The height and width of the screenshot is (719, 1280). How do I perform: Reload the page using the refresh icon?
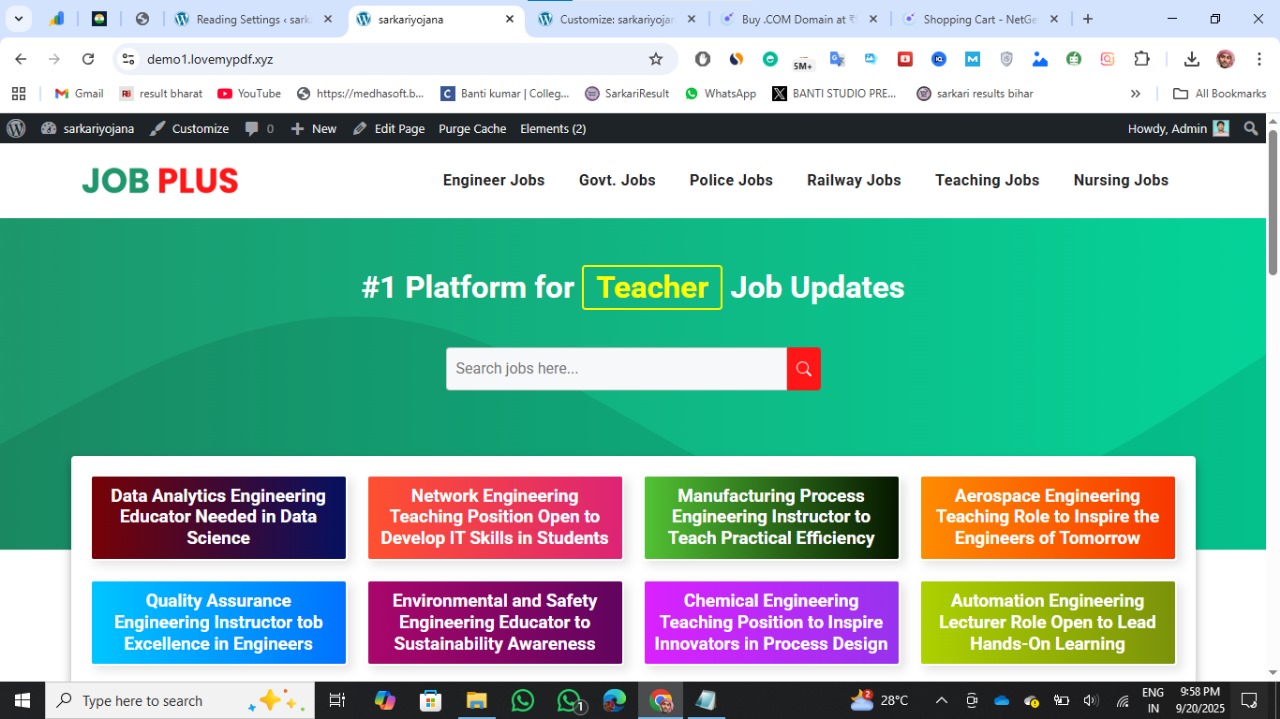[88, 59]
